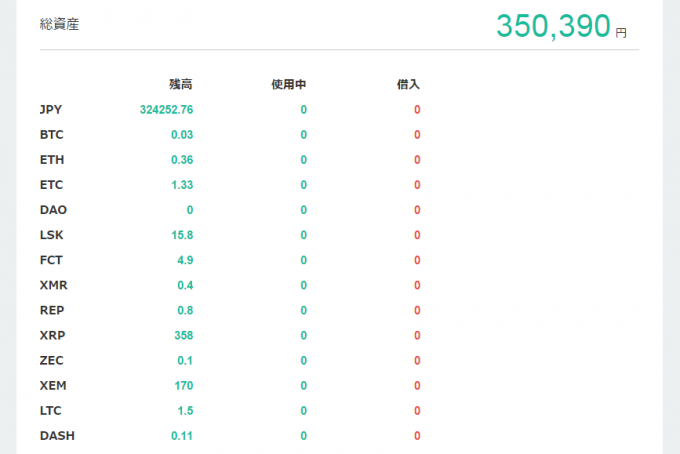Click the LTC borrowed value 0
The width and height of the screenshot is (680, 454).
point(417,411)
